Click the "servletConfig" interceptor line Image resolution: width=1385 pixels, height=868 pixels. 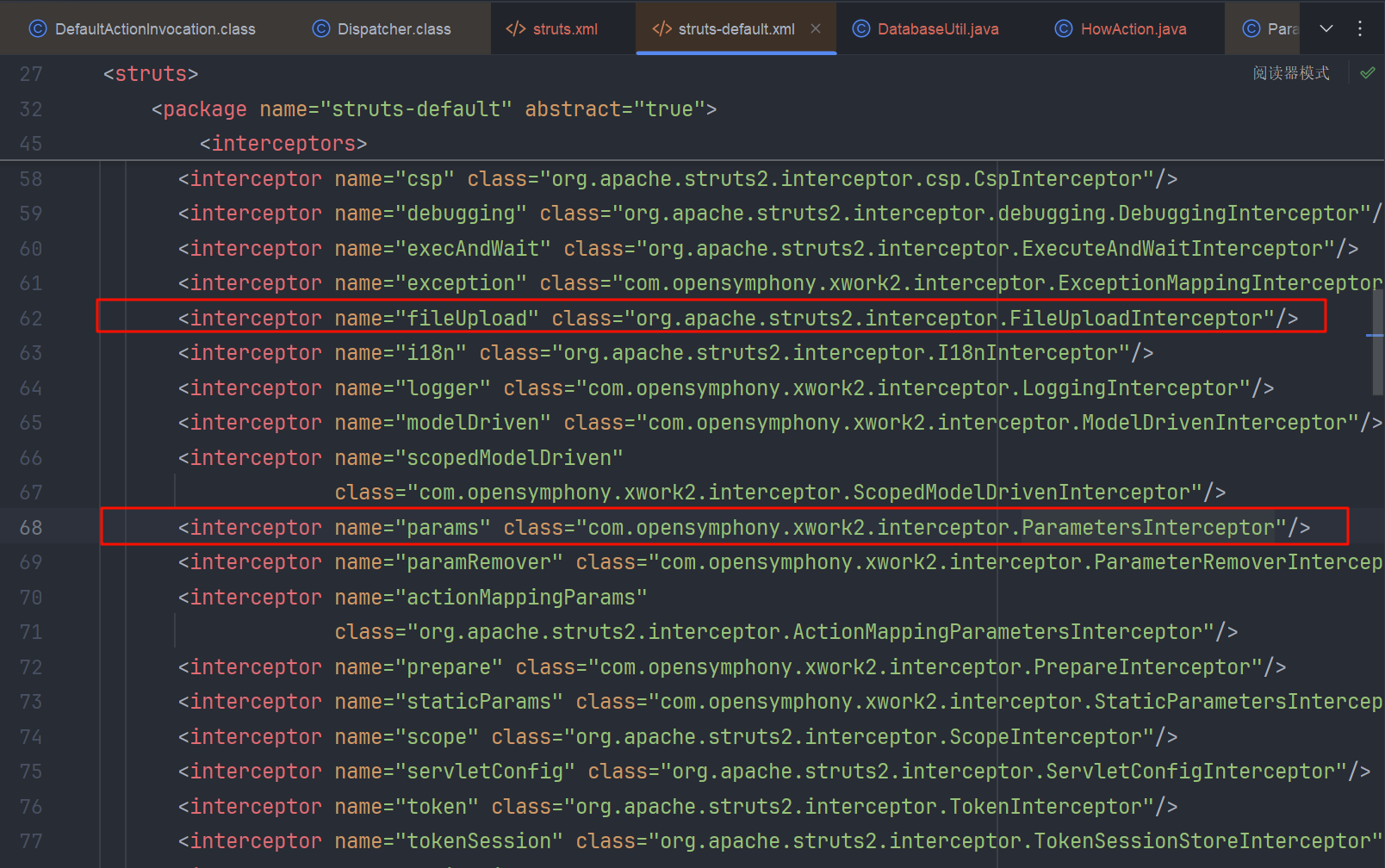tap(774, 772)
